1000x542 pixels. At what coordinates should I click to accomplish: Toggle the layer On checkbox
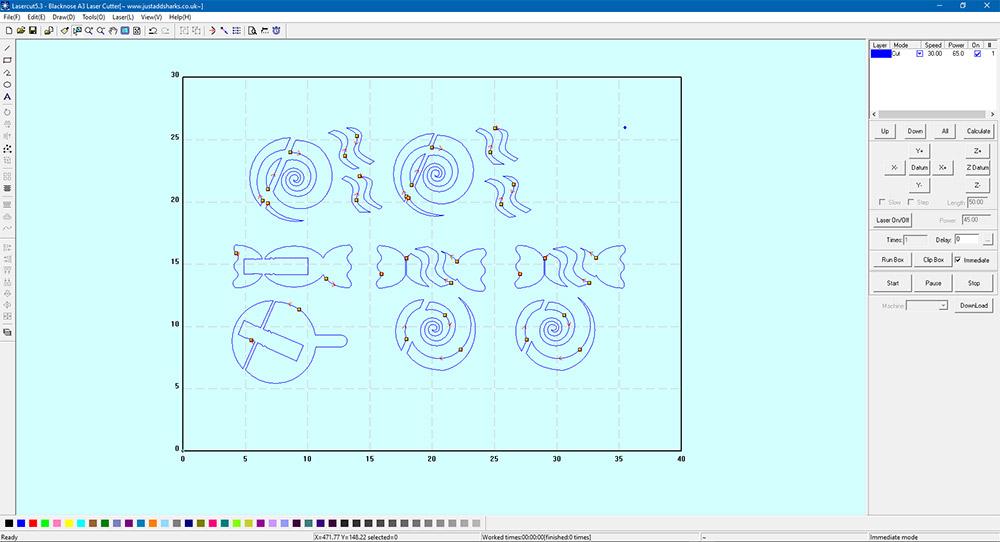[977, 54]
